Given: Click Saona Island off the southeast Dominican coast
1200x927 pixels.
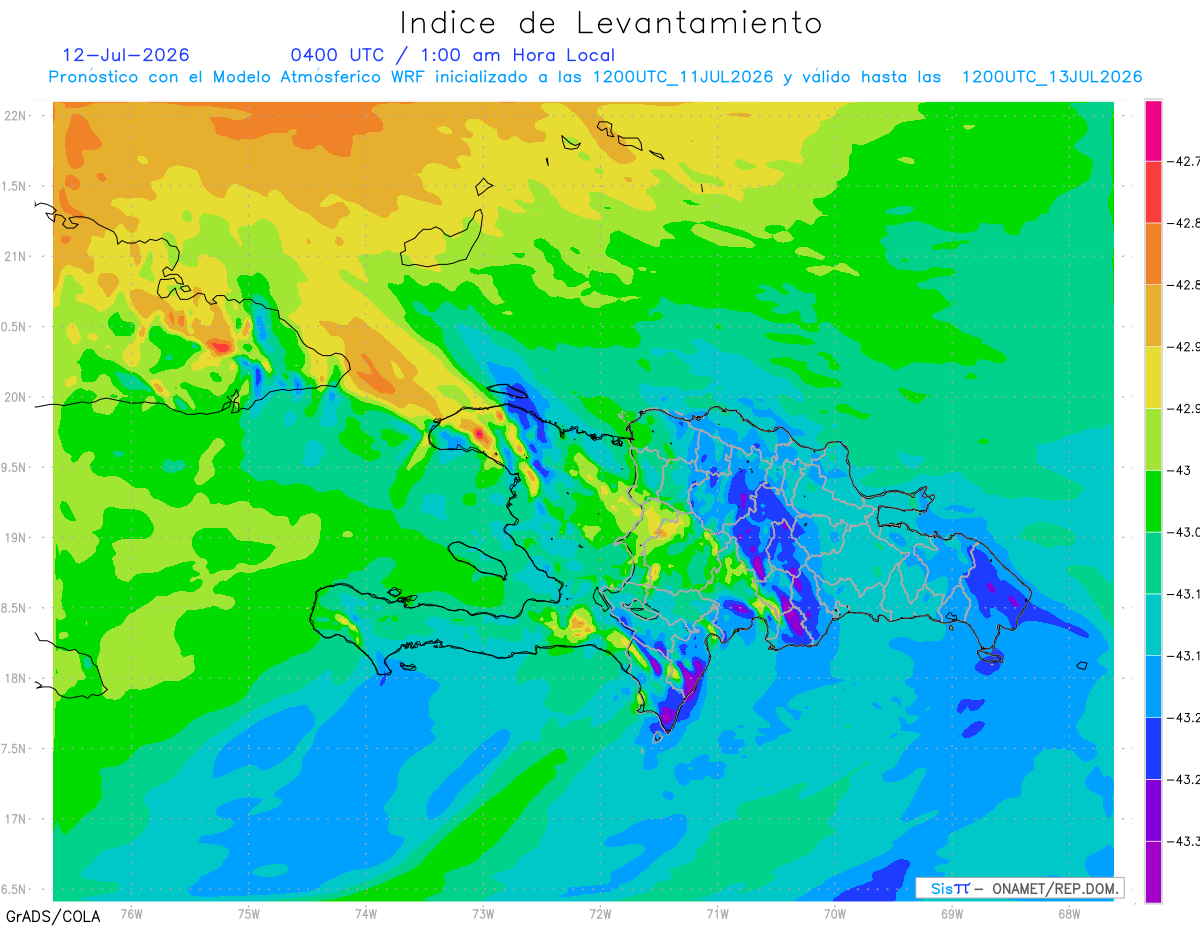Looking at the screenshot, I should pos(990,656).
